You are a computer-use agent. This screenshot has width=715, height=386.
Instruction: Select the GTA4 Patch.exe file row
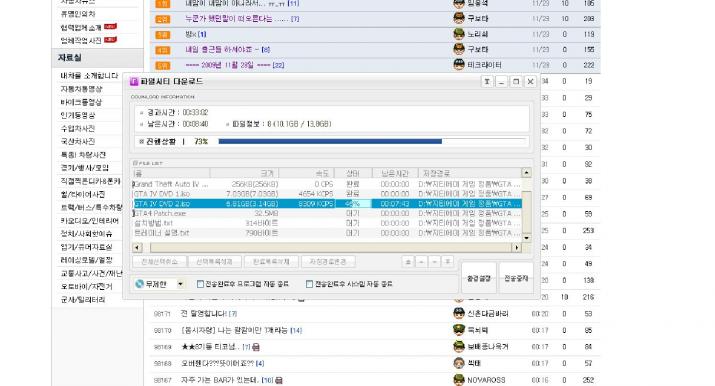point(326,213)
